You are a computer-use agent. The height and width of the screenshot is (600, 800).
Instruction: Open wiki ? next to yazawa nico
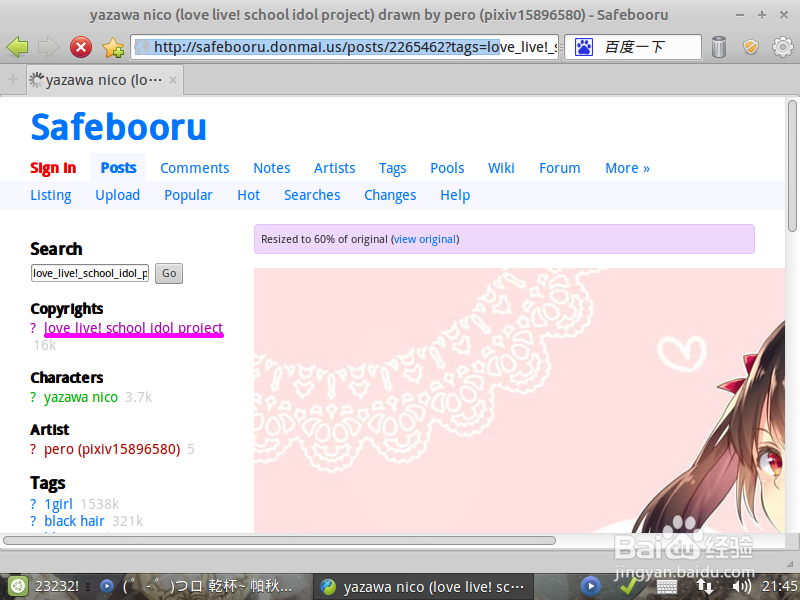click(x=33, y=397)
